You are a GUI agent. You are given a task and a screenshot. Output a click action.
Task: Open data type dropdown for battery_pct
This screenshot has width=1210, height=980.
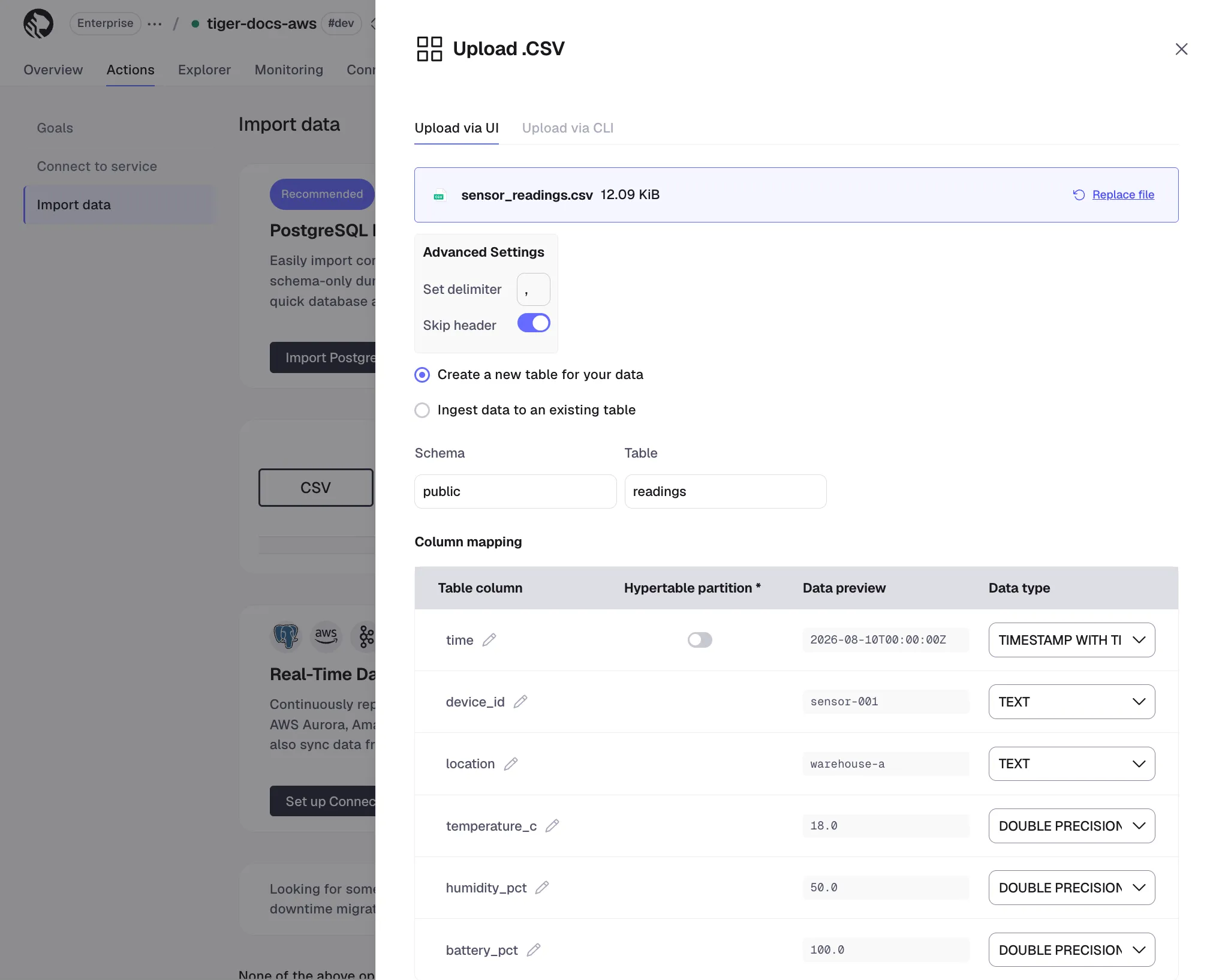[1071, 950]
